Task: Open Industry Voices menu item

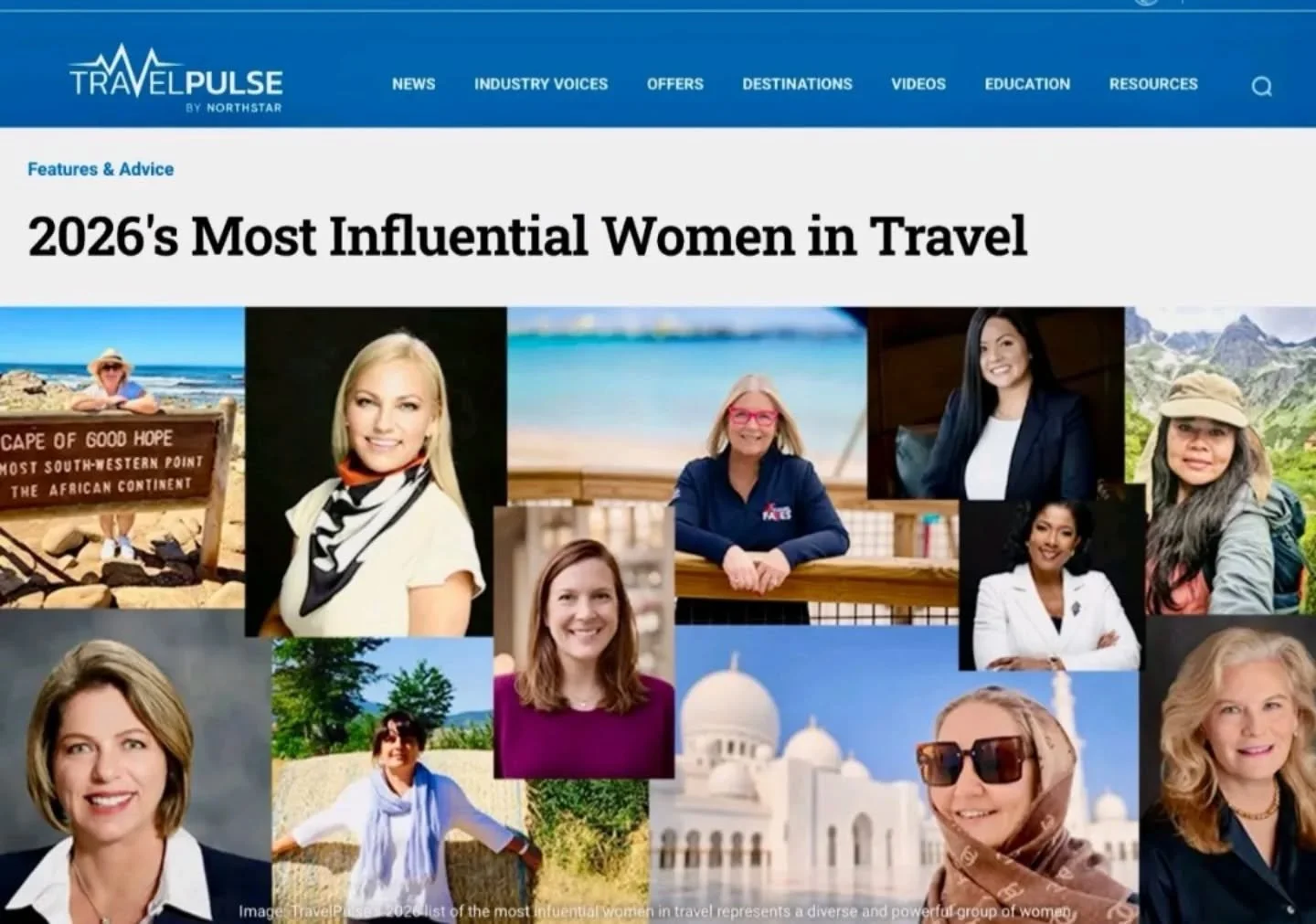Action: coord(540,84)
